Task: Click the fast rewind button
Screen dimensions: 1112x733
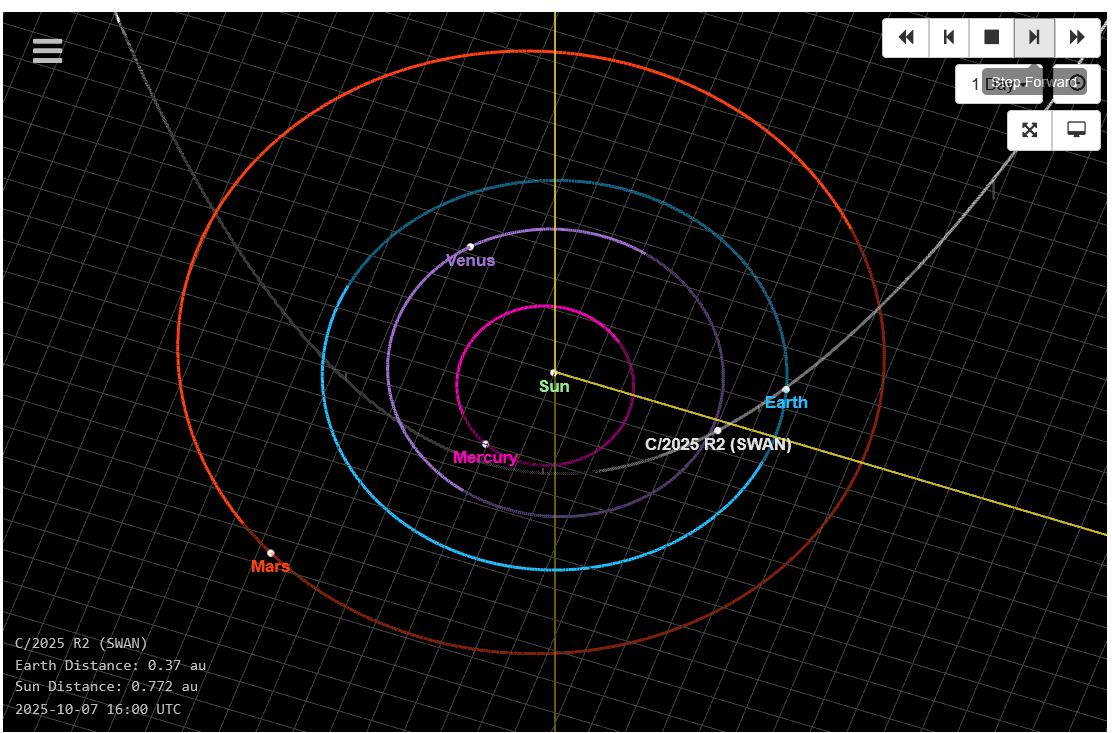Action: click(906, 37)
